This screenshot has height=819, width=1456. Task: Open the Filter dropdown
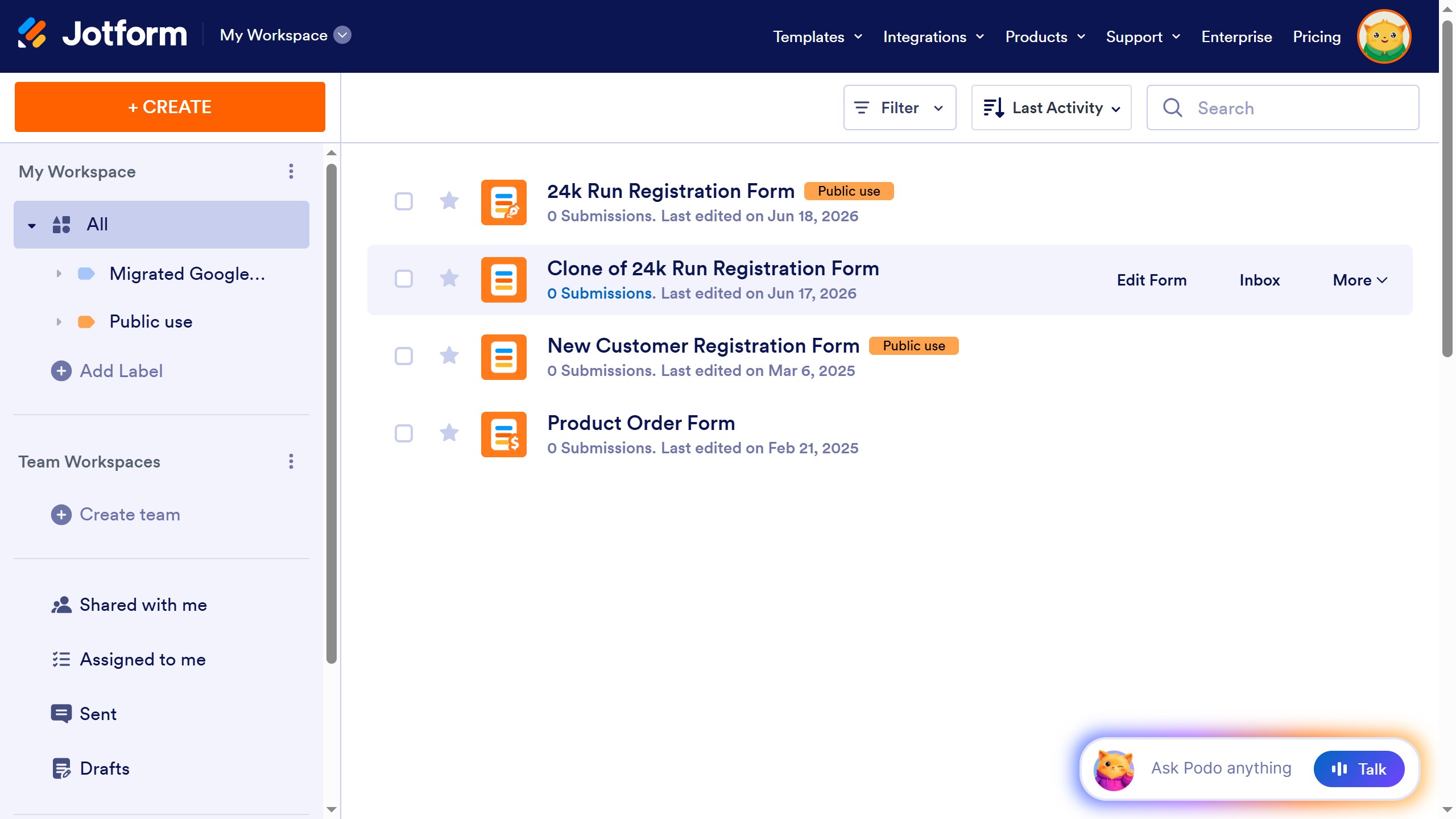(x=900, y=107)
